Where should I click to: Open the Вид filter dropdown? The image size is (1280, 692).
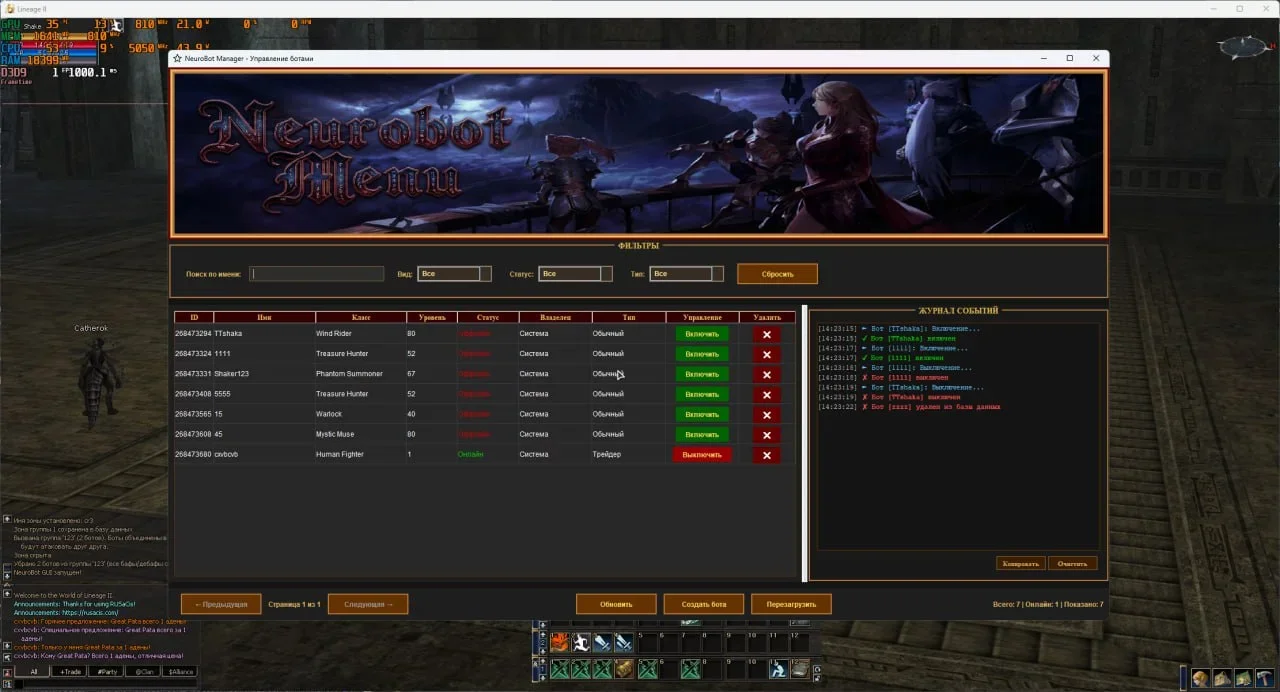click(x=455, y=274)
